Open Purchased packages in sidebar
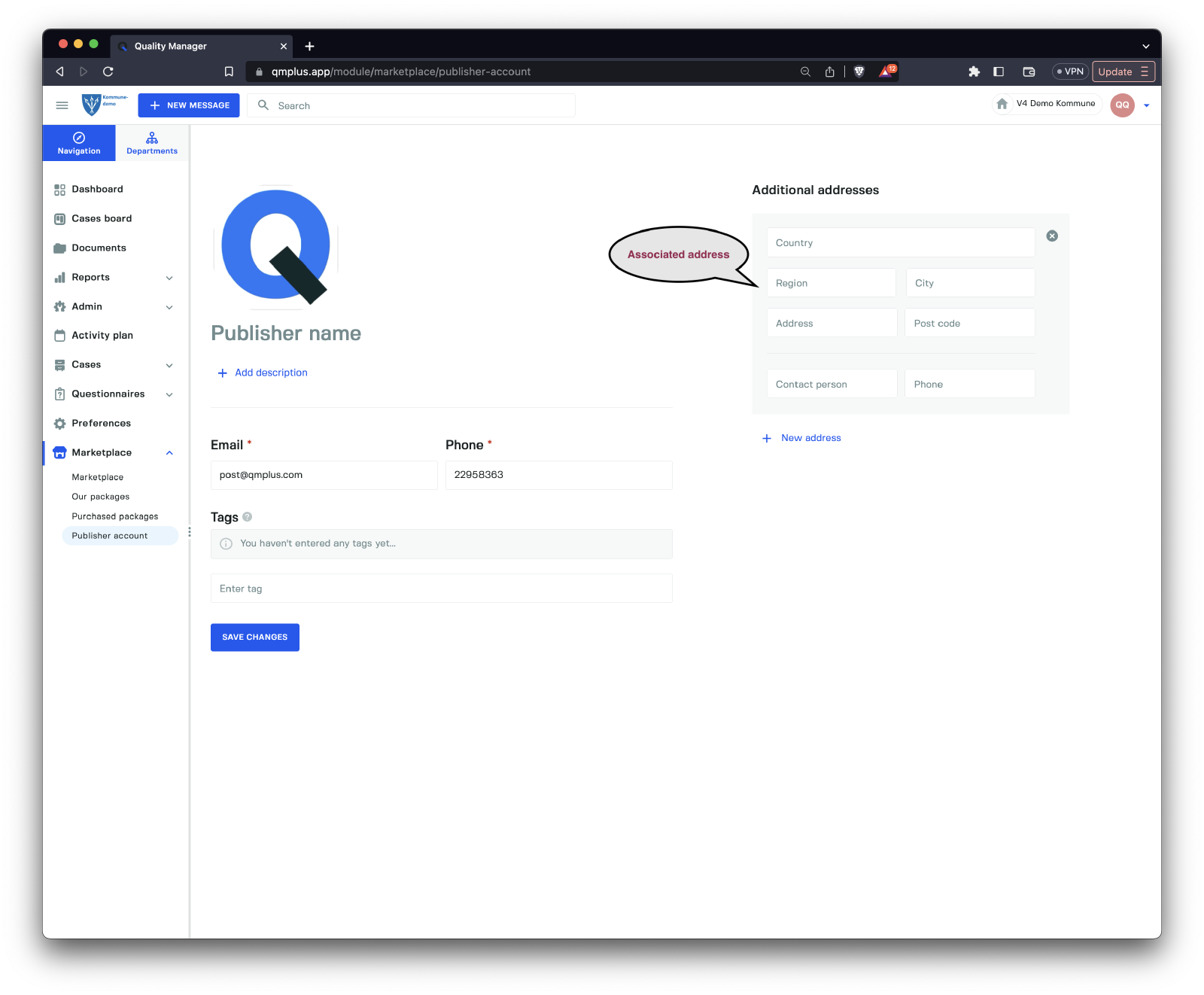1204x995 pixels. (x=115, y=516)
